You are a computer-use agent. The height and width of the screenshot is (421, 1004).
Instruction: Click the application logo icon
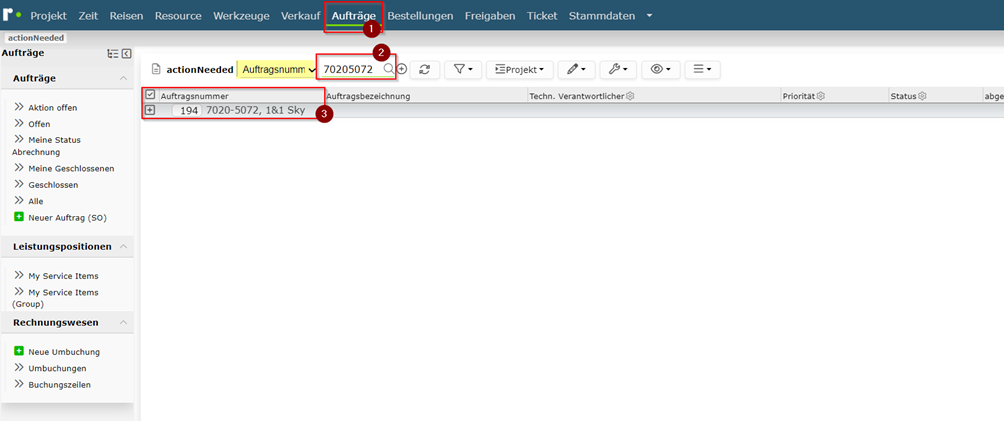tap(13, 14)
